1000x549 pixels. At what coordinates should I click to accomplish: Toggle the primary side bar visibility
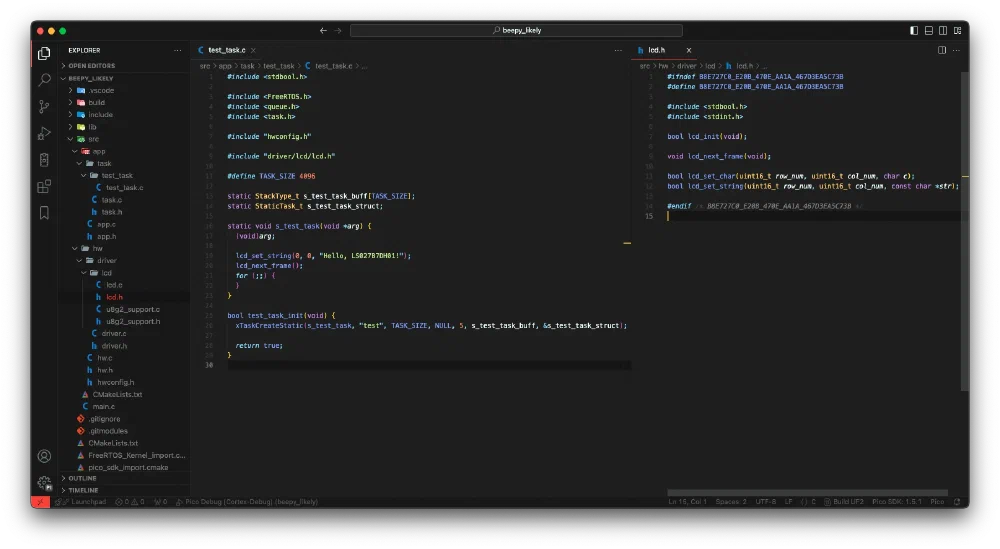coord(914,31)
